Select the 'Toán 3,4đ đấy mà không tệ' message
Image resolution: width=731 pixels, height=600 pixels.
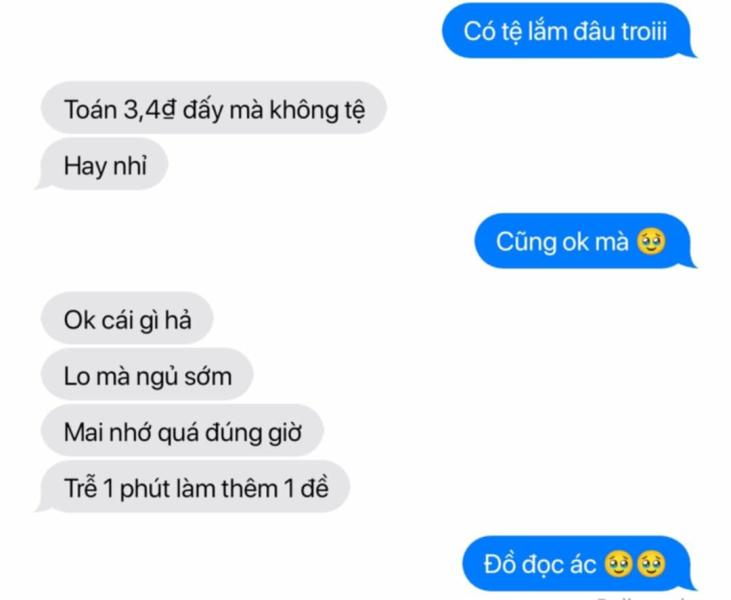[x=214, y=108]
